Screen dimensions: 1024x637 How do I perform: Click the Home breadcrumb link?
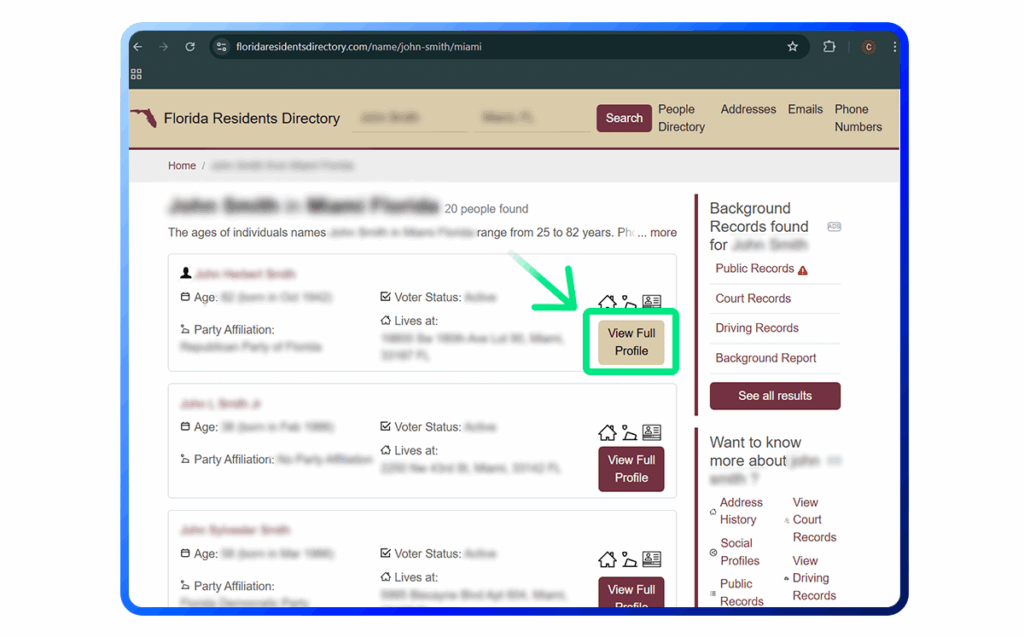(x=182, y=166)
